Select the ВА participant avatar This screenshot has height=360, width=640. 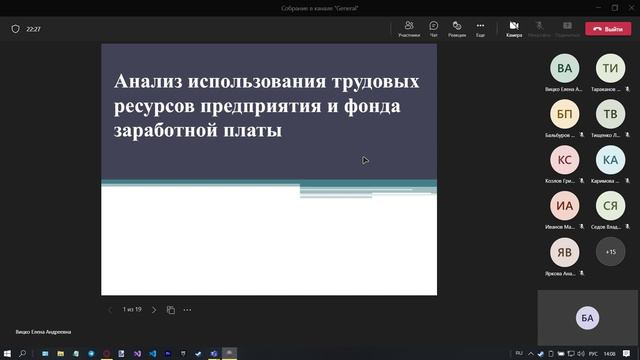click(564, 68)
